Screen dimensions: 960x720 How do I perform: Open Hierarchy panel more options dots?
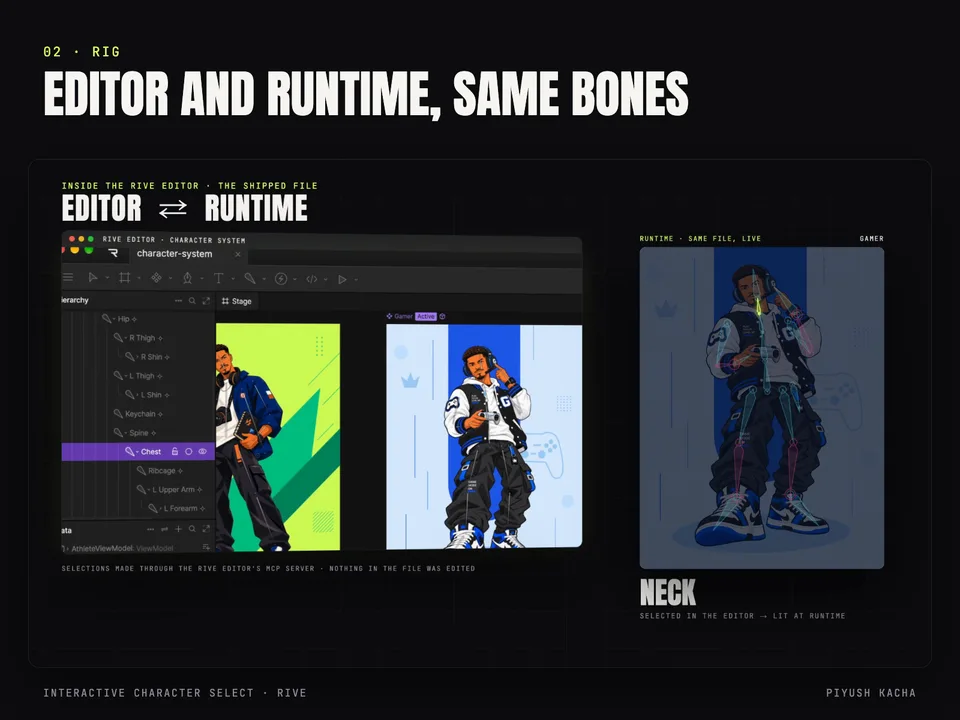(178, 301)
